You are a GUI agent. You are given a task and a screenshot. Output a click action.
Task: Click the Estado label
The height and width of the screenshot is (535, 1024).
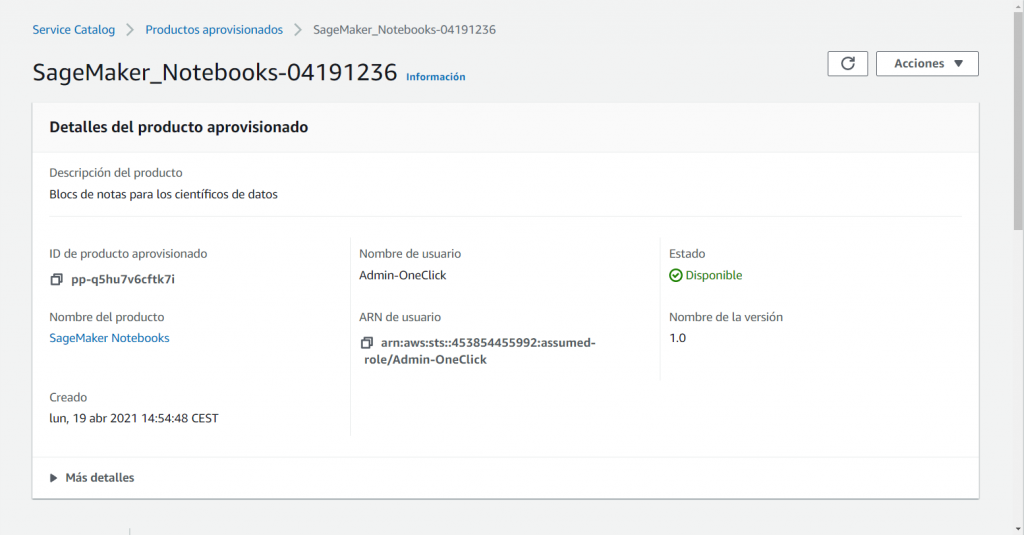pyautogui.click(x=687, y=253)
